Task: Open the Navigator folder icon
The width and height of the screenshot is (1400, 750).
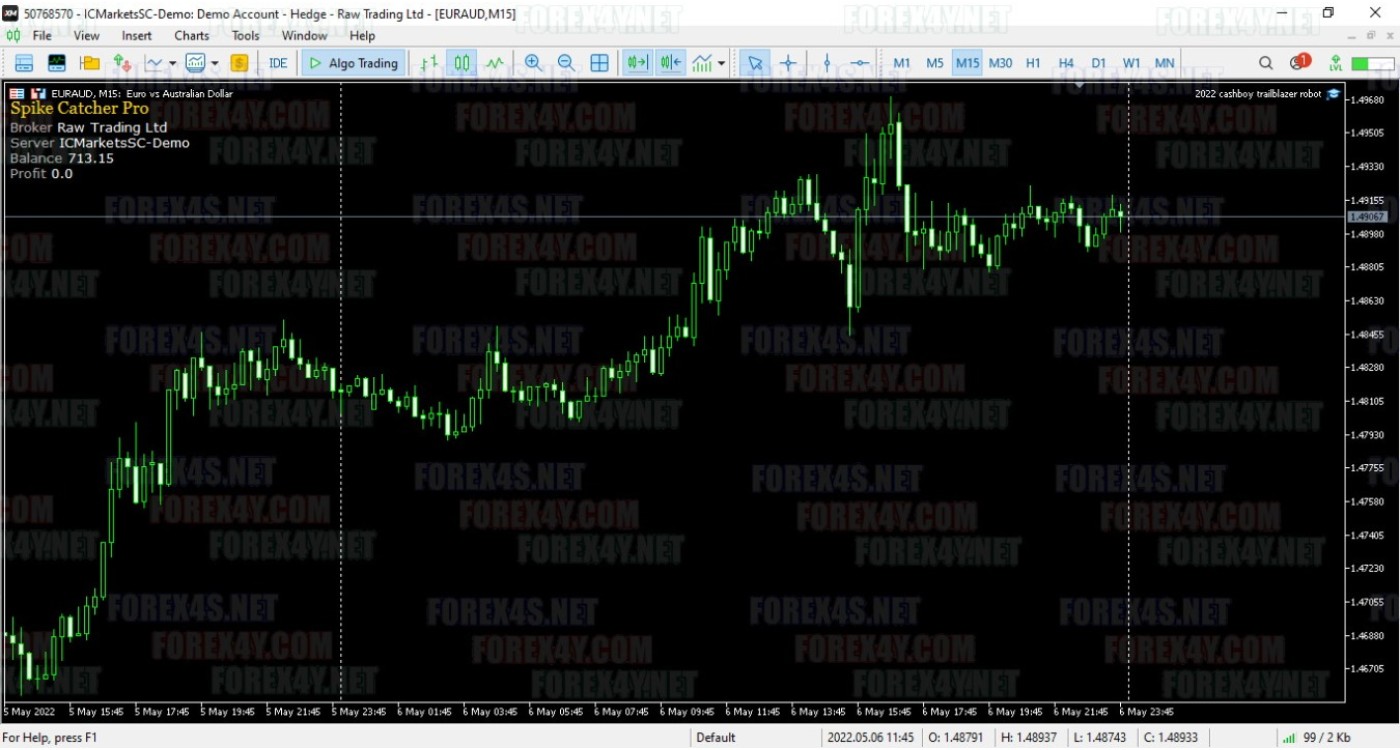Action: pyautogui.click(x=90, y=63)
